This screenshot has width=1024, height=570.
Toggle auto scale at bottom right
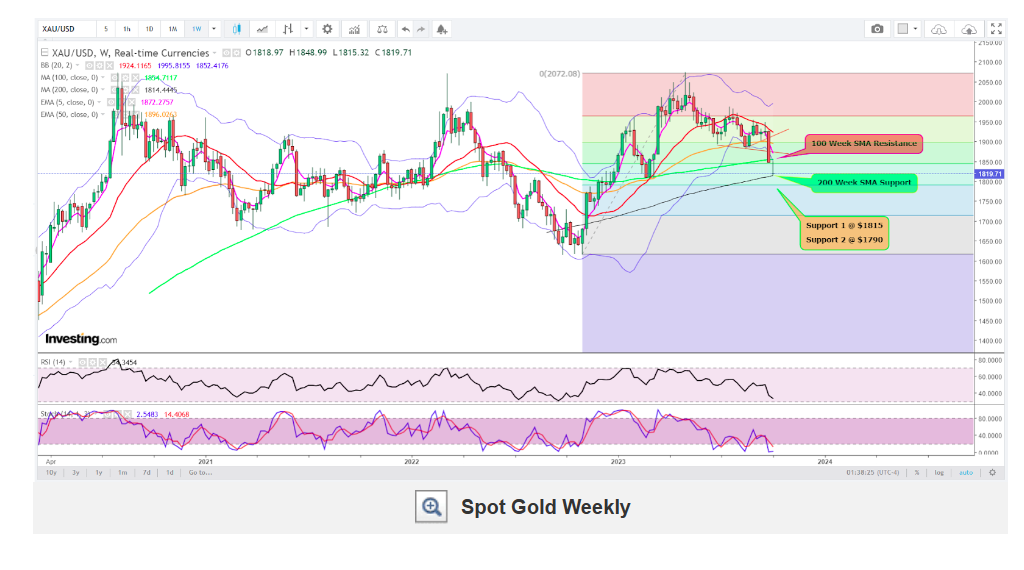click(966, 472)
